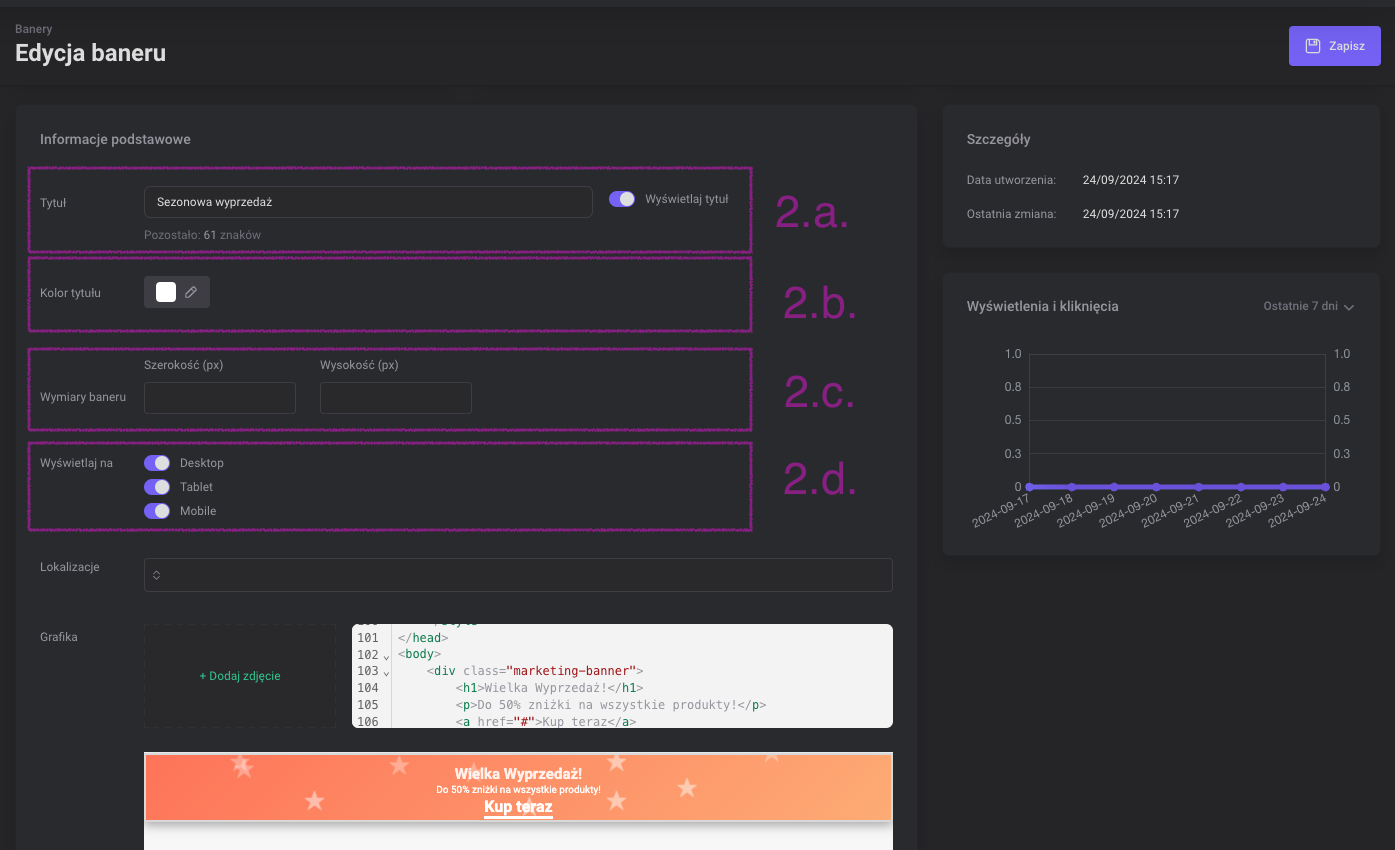Open the white title color swatch
Viewport: 1395px width, 850px height.
[166, 292]
